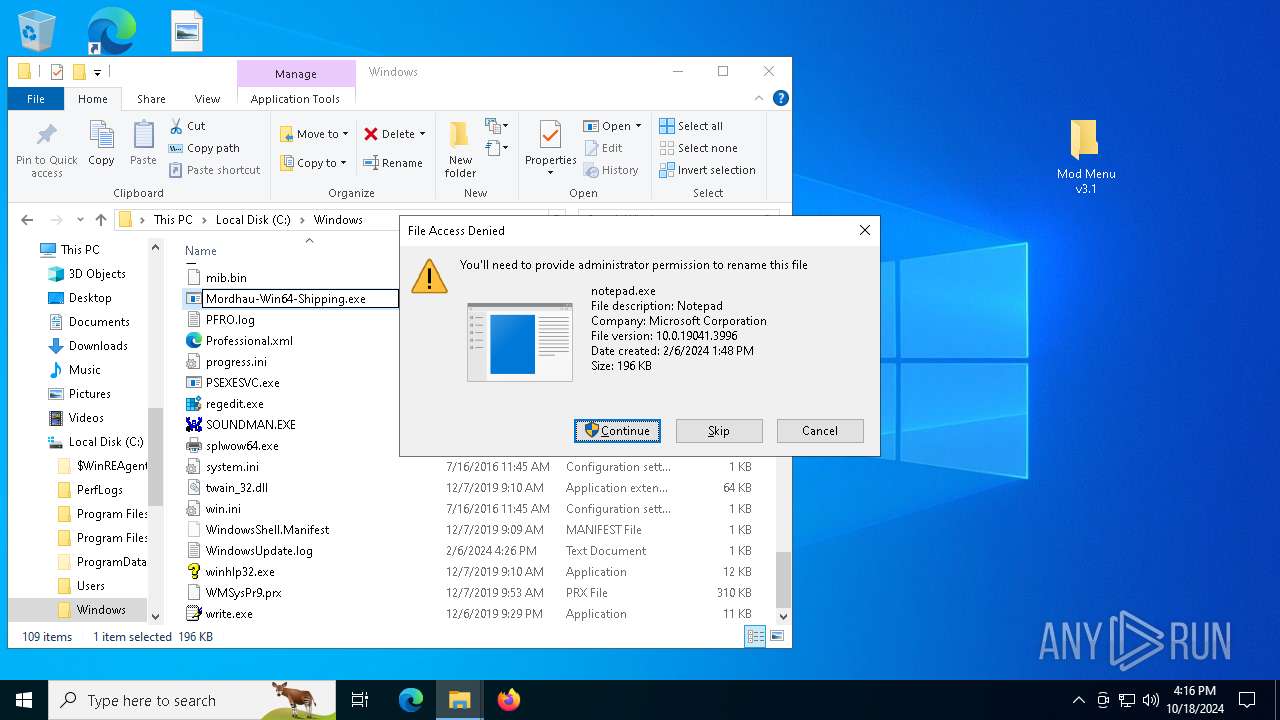
Task: Click Edit in the Open group
Action: coord(603,148)
